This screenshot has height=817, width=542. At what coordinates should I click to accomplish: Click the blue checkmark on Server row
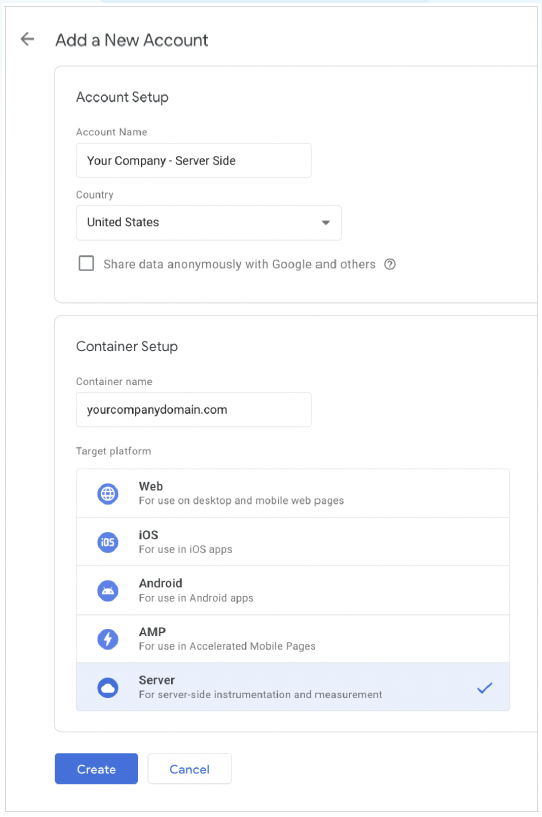point(485,688)
